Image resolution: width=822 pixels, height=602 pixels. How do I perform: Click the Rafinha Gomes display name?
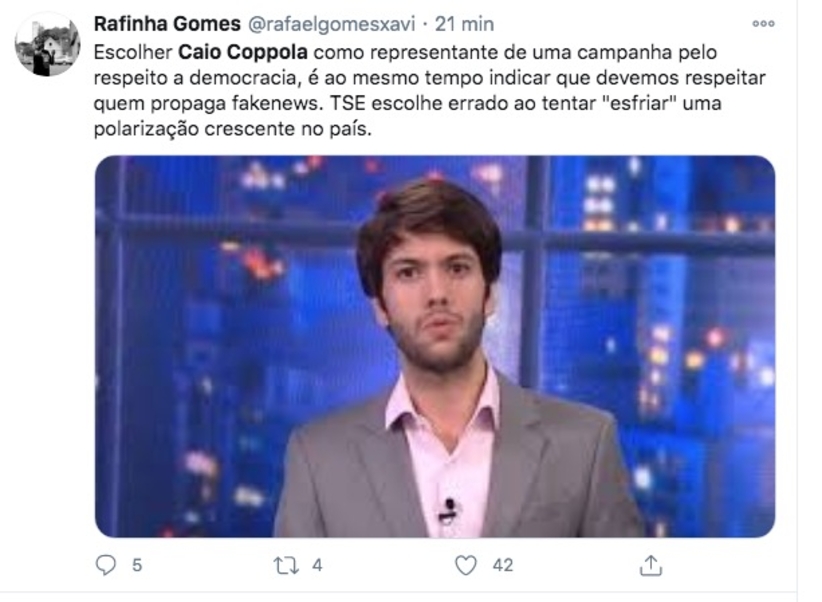point(167,24)
